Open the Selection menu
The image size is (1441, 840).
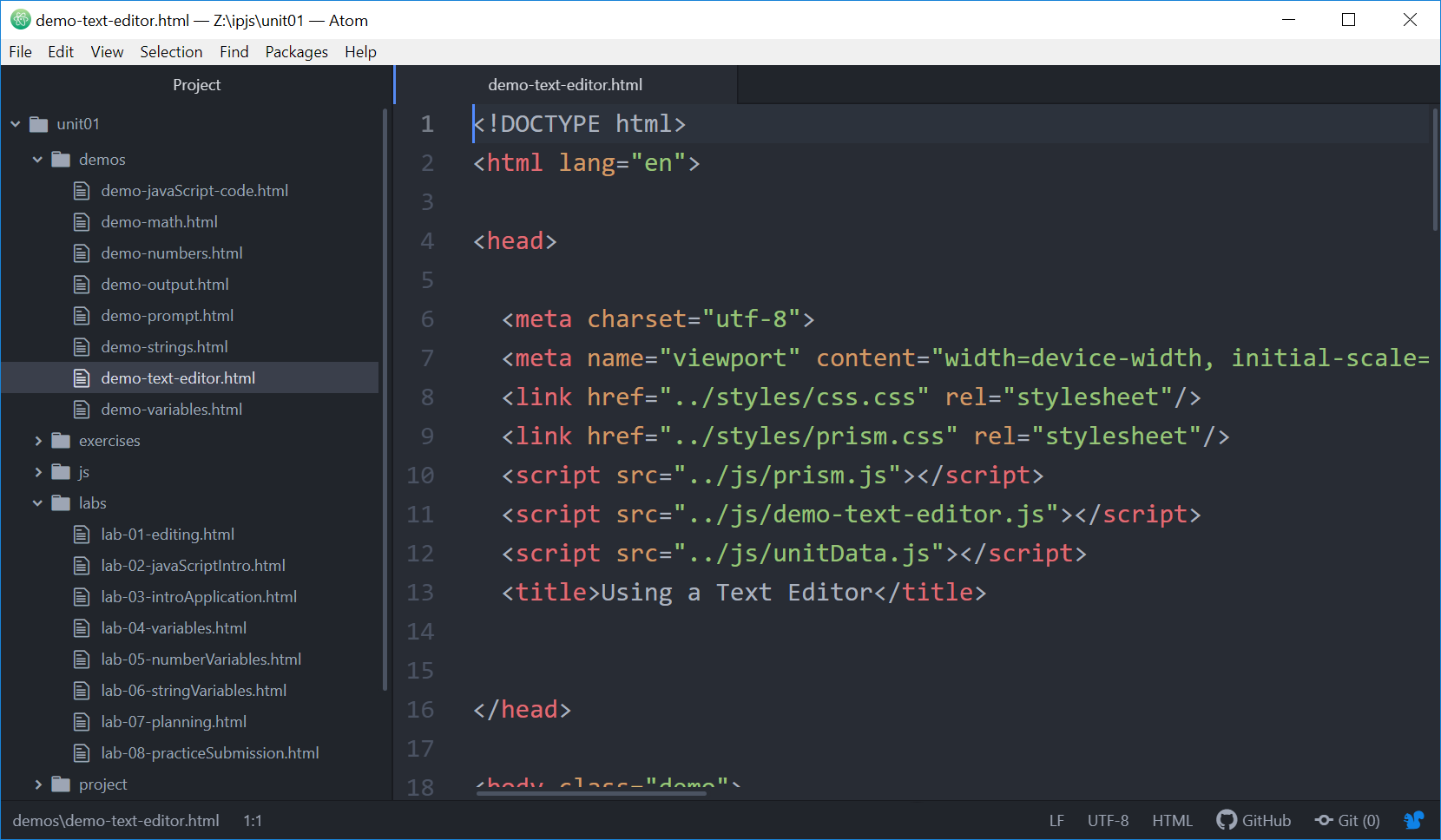[171, 51]
